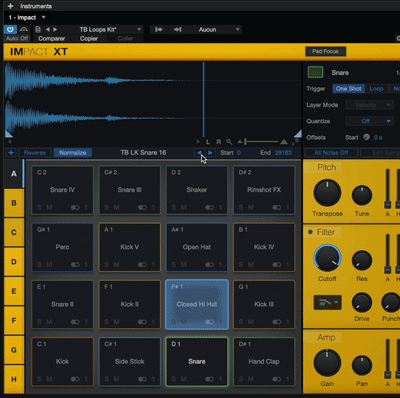Click the green Snare pad color swatch
This screenshot has width=400, height=398.
(x=315, y=72)
